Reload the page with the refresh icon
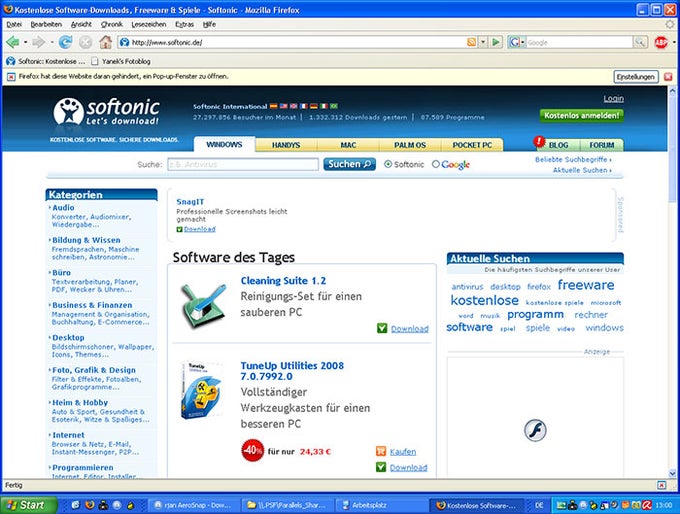The image size is (680, 514). 65,42
